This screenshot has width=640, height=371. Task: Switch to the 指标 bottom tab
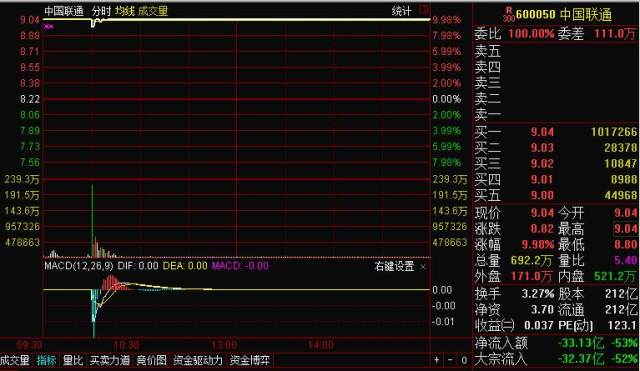tap(47, 360)
